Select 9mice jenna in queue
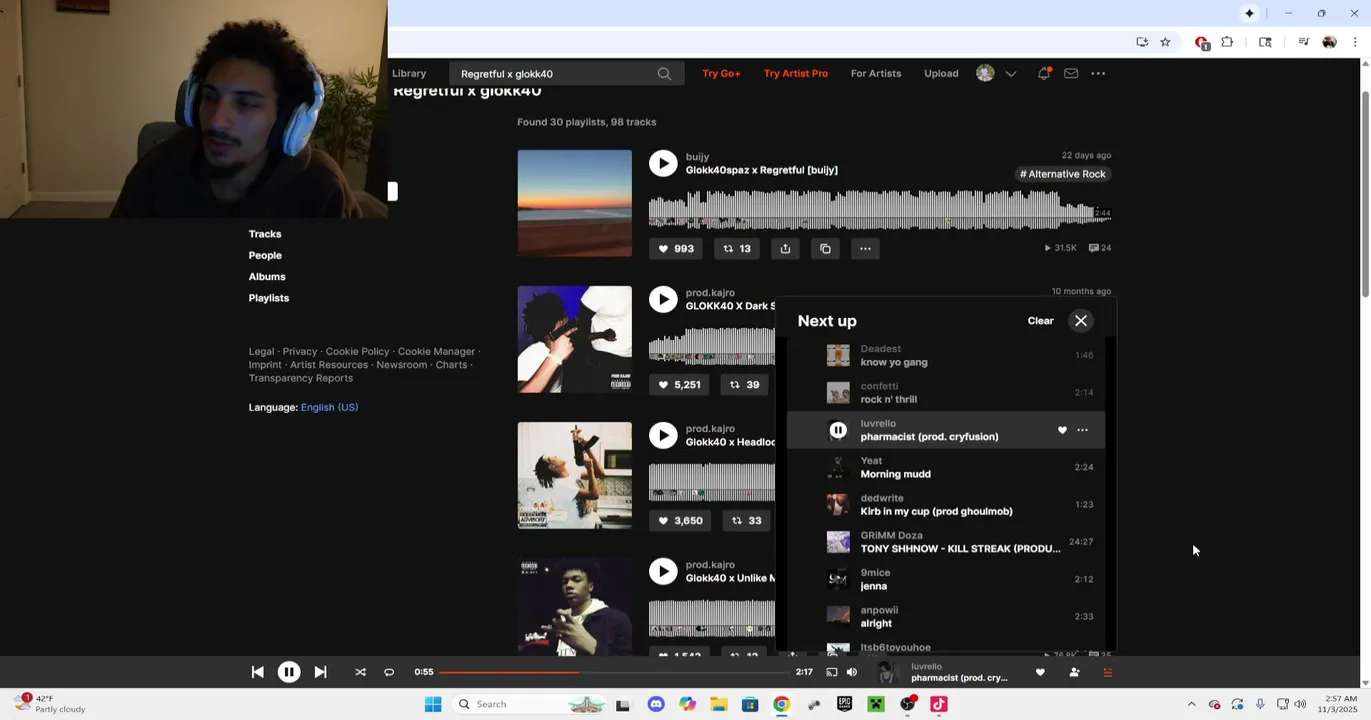 pos(946,579)
